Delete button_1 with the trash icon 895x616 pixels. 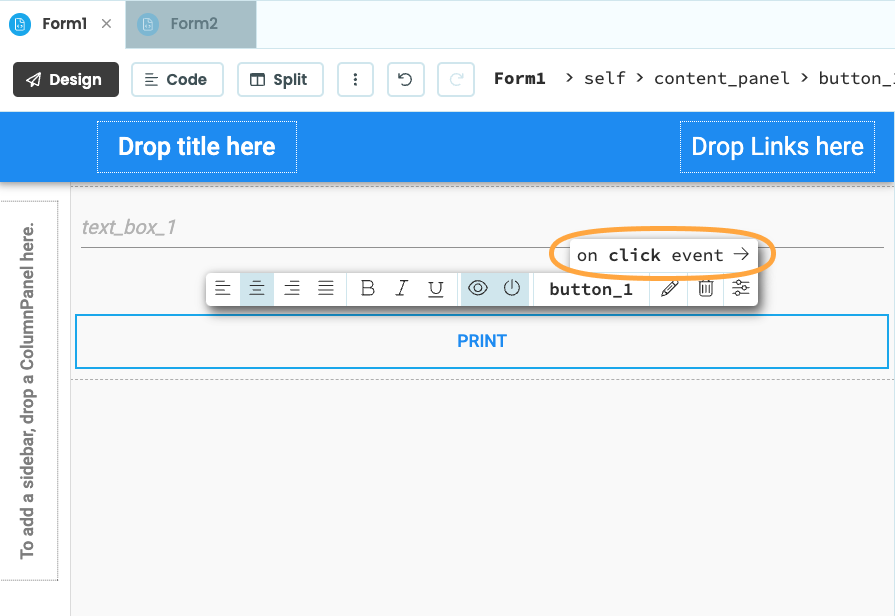tap(705, 288)
